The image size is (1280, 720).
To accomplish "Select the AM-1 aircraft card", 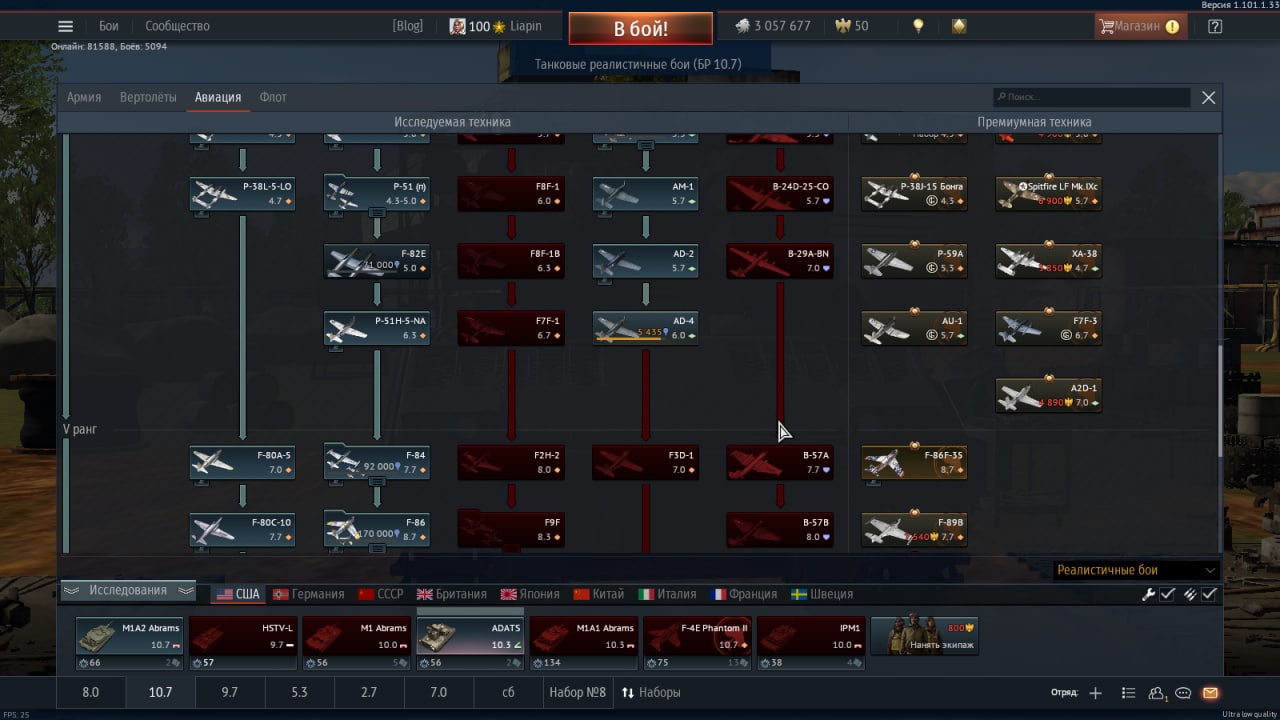I will pyautogui.click(x=645, y=194).
